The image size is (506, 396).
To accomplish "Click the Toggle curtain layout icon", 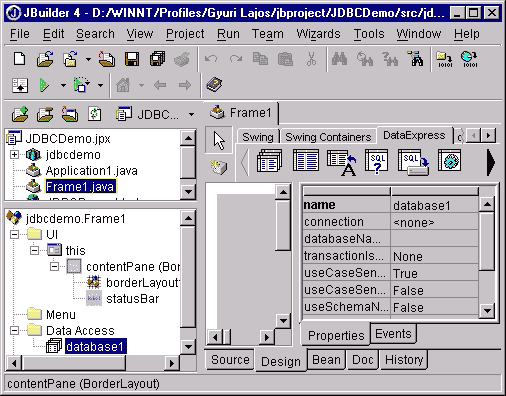I will click(x=20, y=85).
